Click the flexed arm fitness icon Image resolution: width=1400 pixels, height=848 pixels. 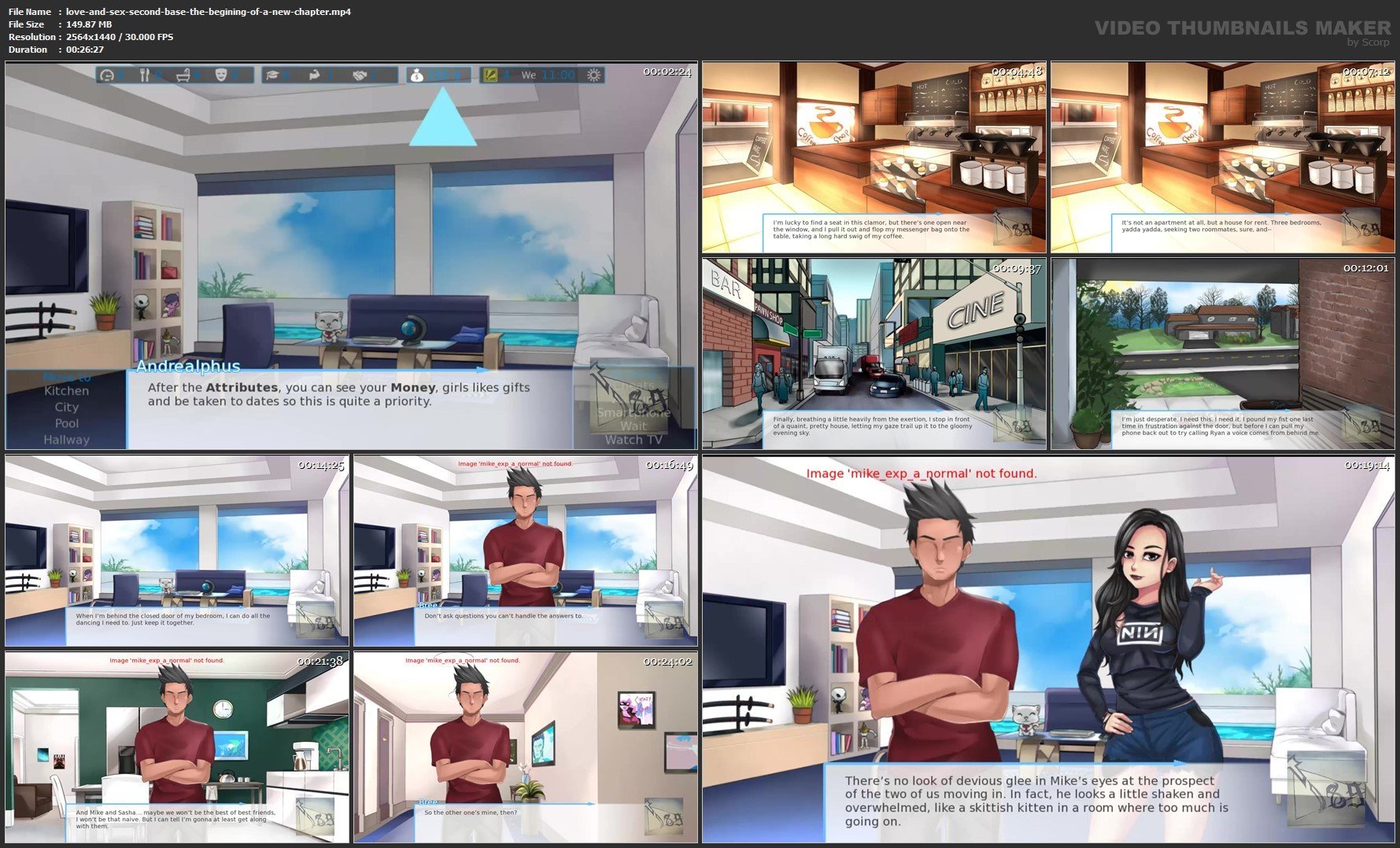click(x=314, y=76)
